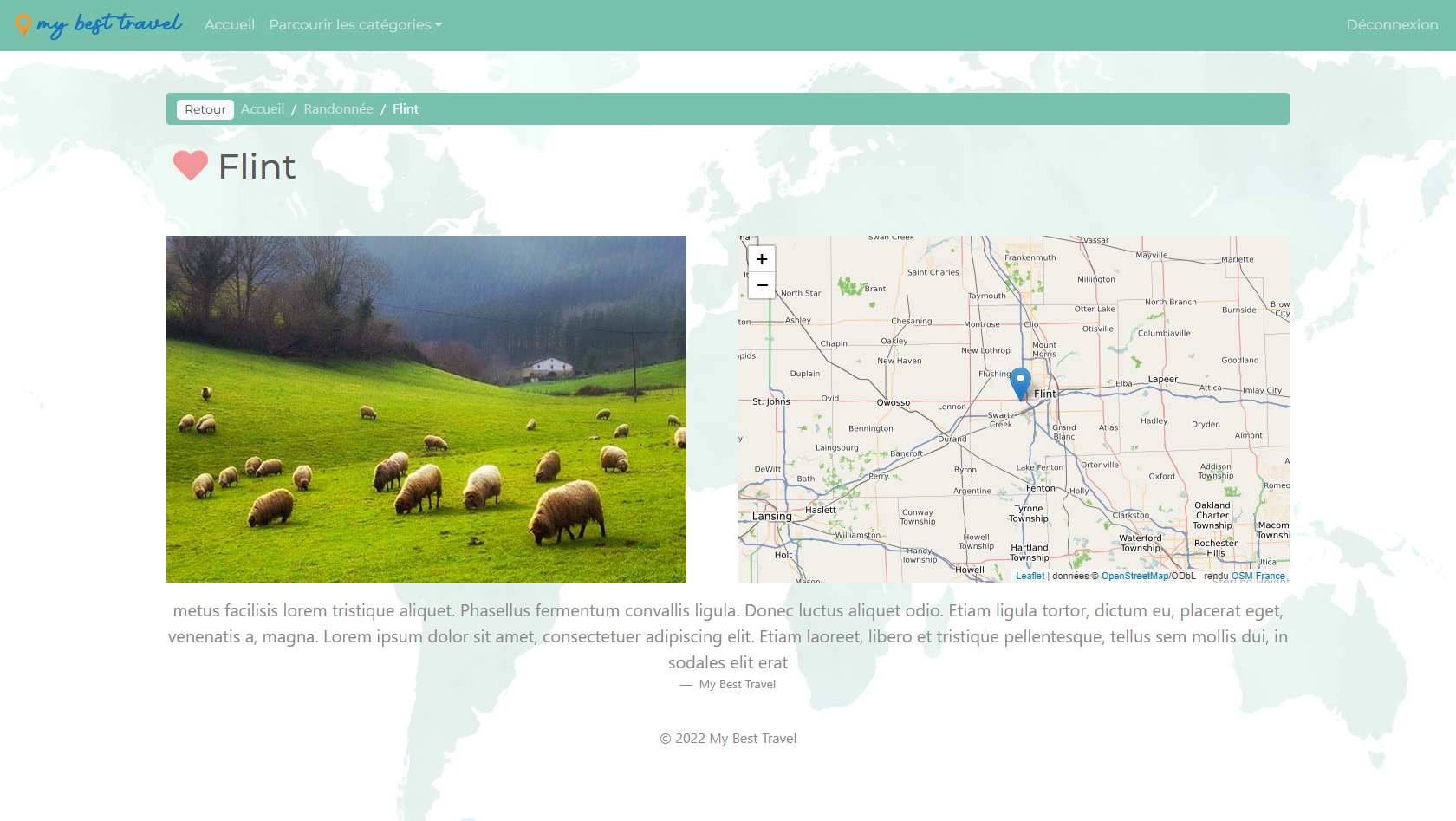Click the sheep meadow photo

(x=426, y=409)
